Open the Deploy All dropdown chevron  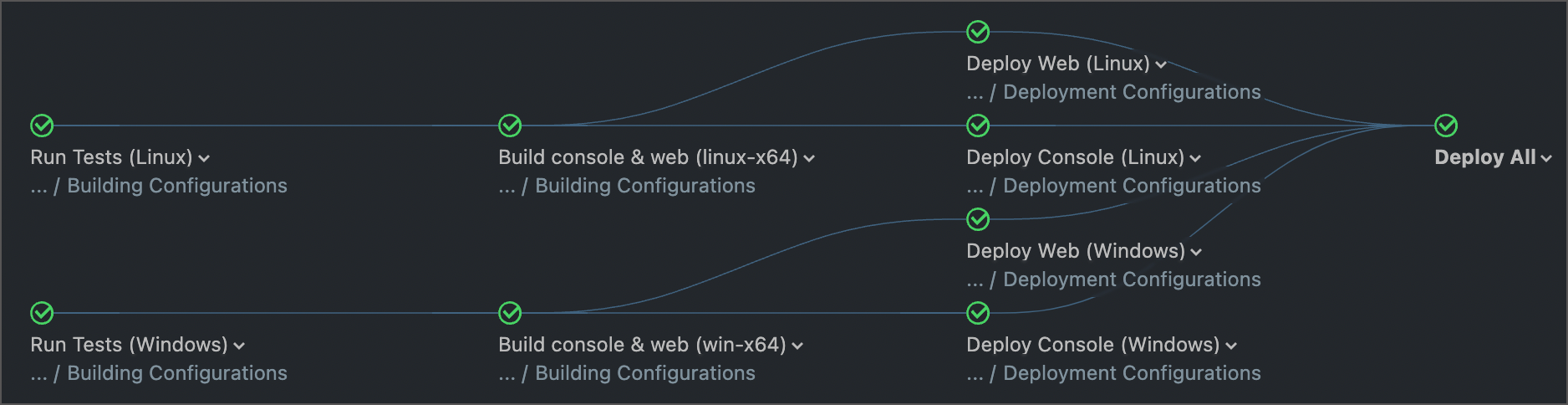(x=1546, y=158)
